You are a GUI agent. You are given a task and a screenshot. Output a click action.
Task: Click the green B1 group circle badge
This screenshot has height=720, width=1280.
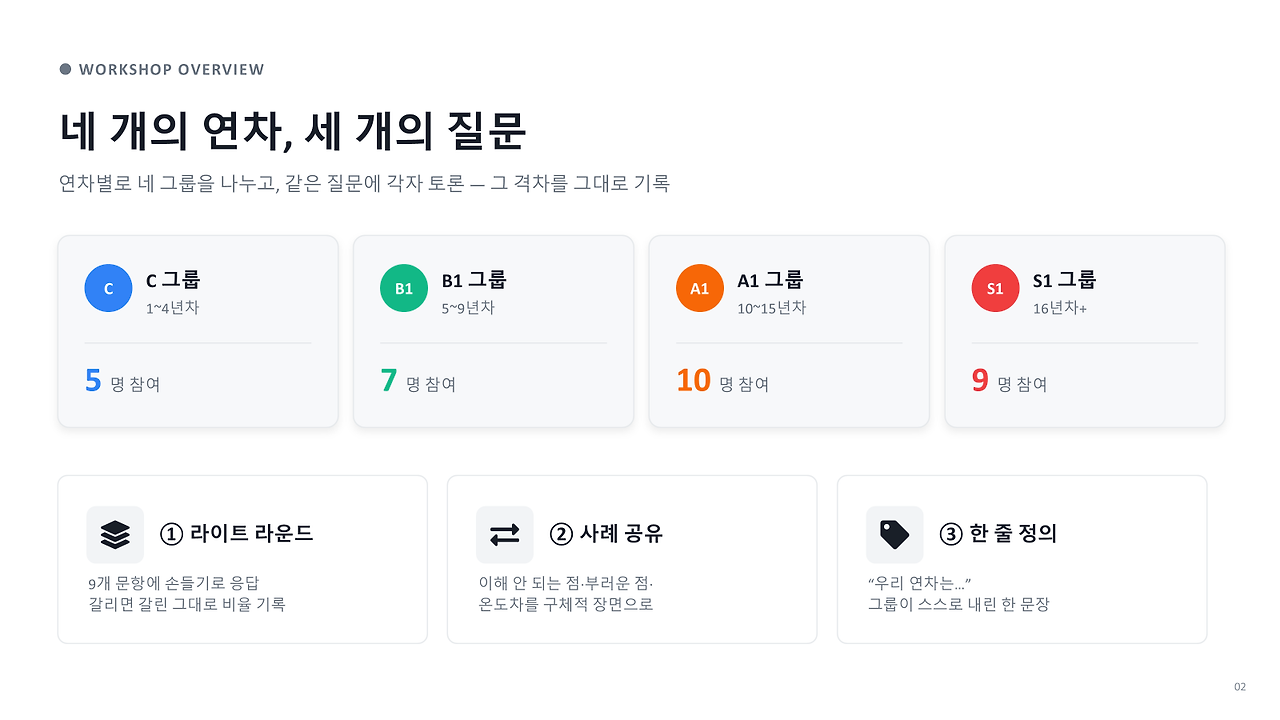coord(404,288)
